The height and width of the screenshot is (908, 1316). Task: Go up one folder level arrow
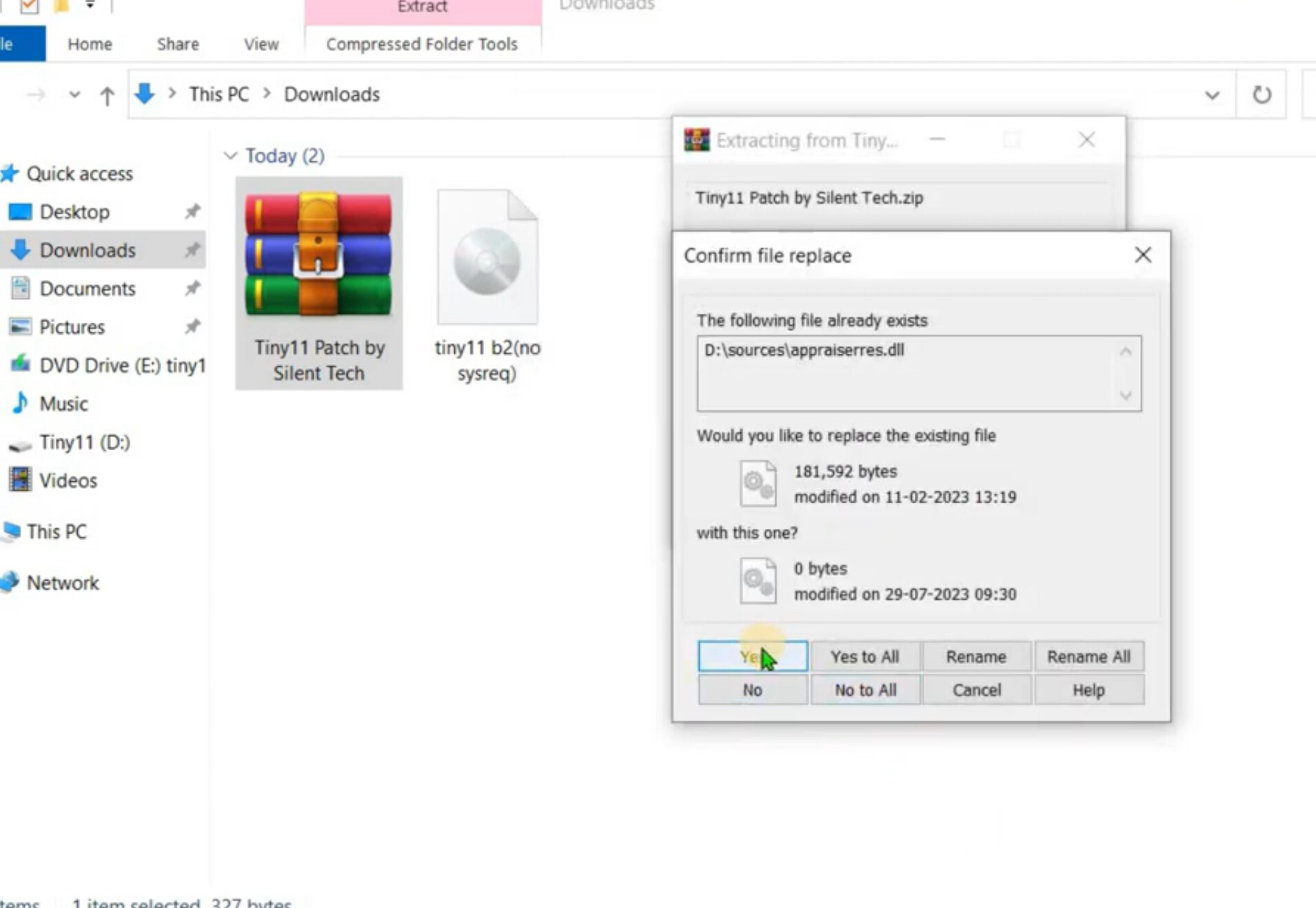coord(107,95)
